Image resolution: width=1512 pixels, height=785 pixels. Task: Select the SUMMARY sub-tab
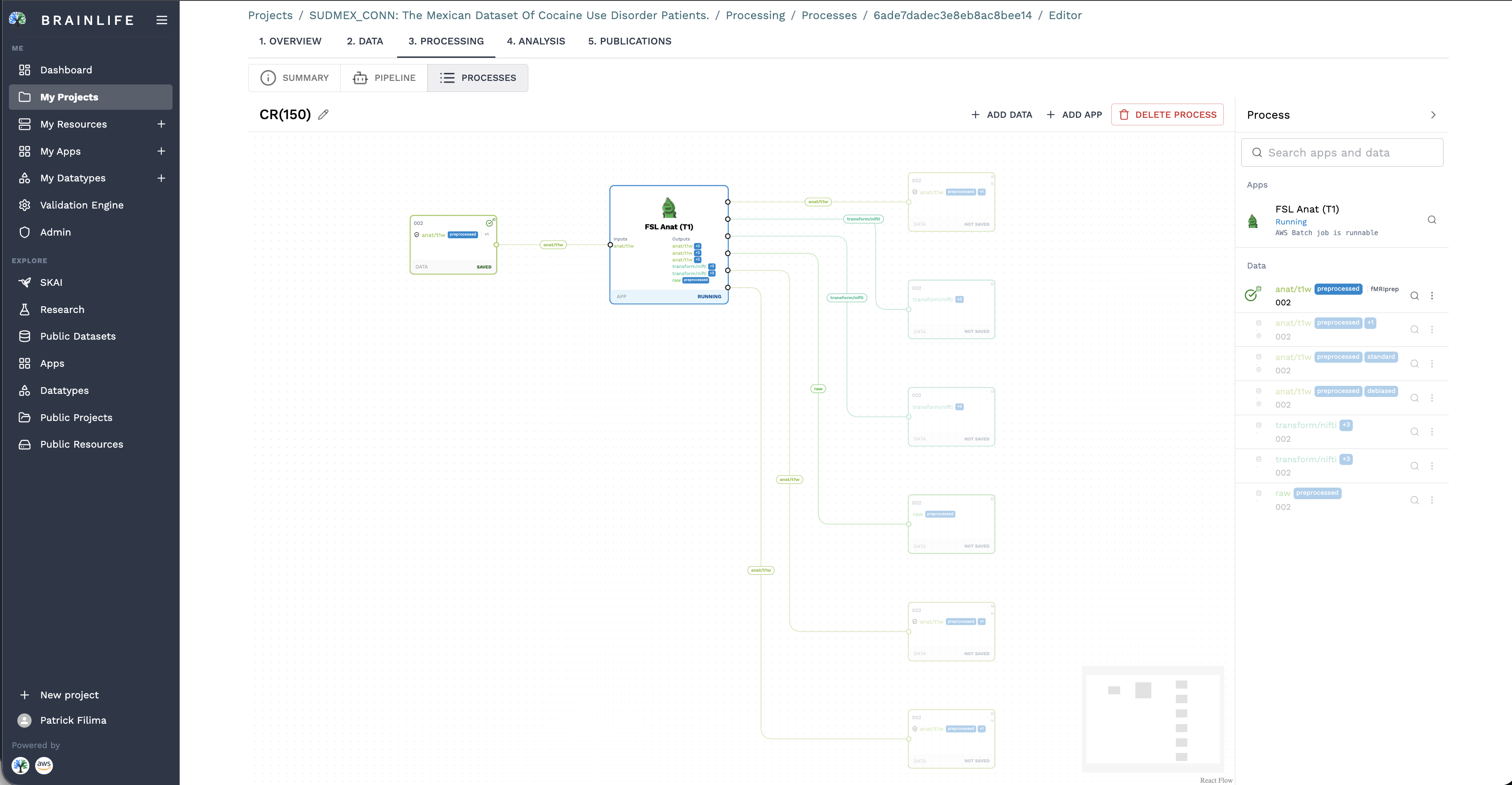(295, 77)
